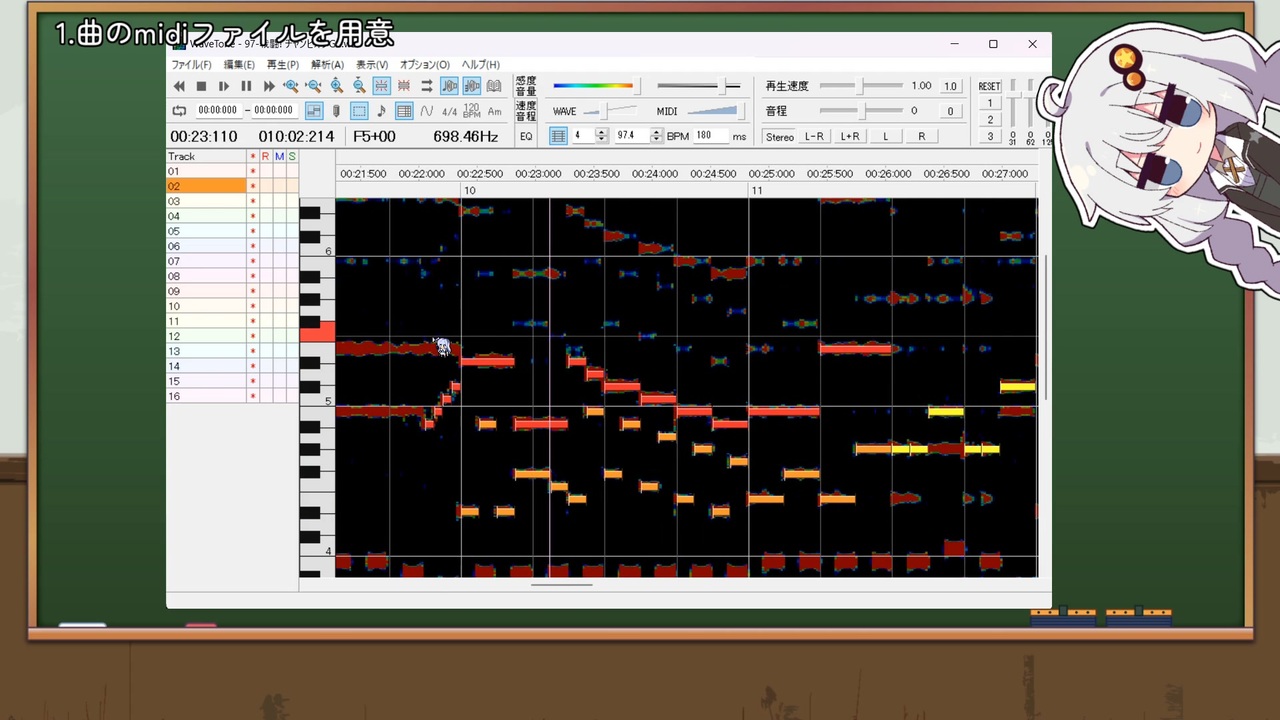Select the 速度/音程 tab

[526, 111]
